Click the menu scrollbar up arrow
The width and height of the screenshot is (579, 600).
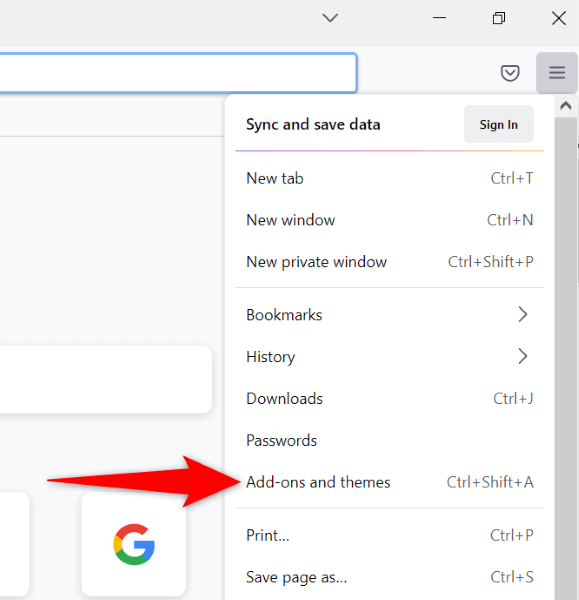click(x=566, y=106)
